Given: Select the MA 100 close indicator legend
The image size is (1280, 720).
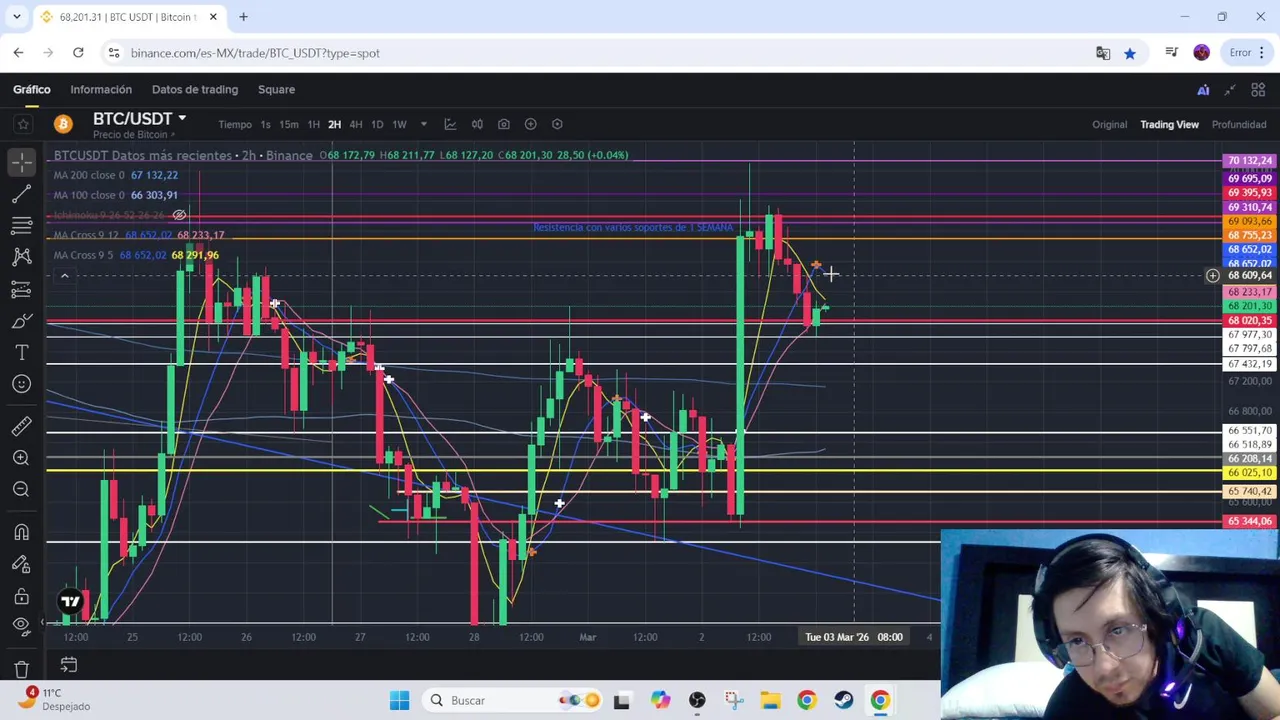Looking at the screenshot, I should click(115, 195).
